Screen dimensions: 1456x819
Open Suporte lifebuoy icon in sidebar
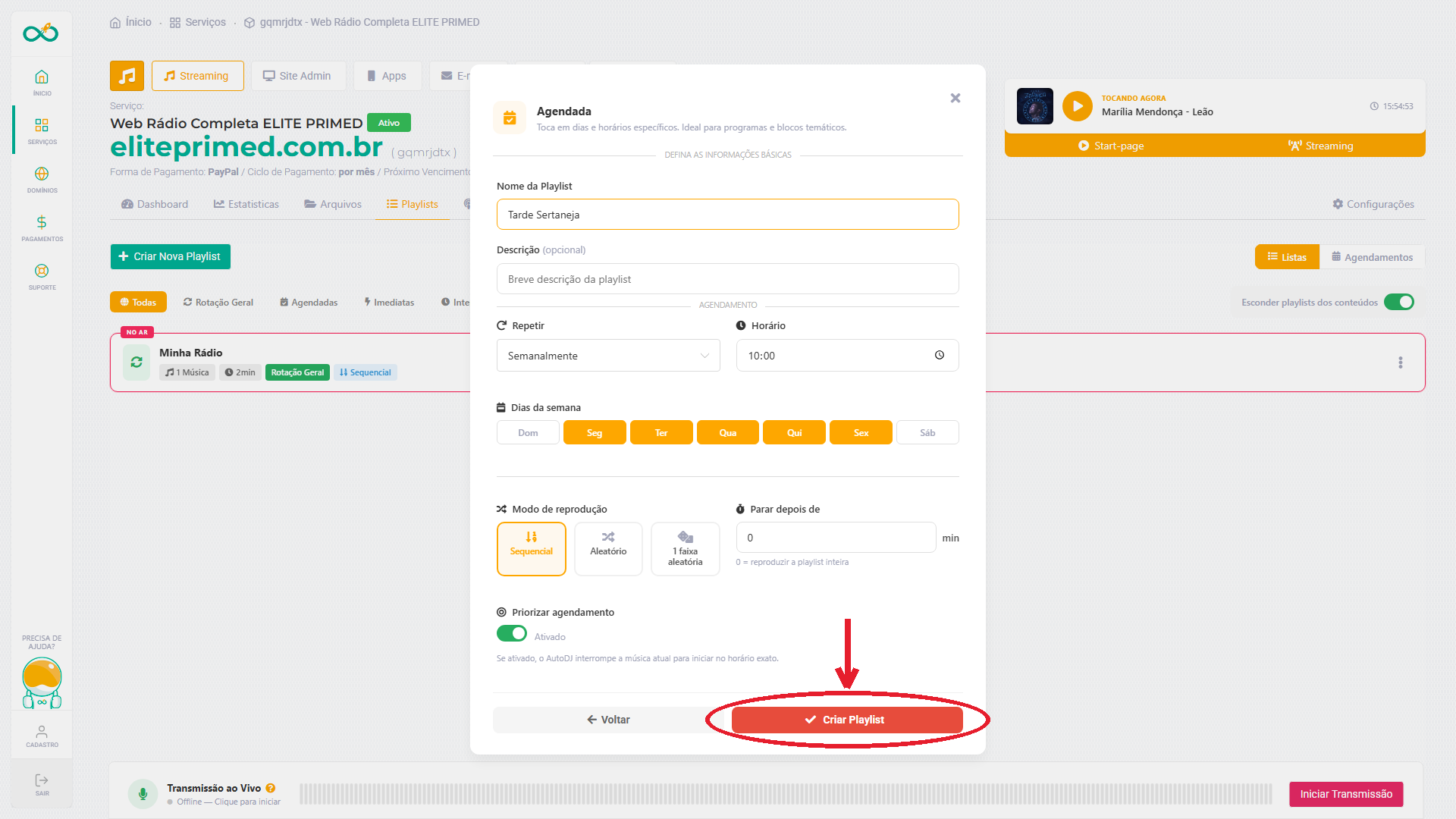(x=42, y=276)
